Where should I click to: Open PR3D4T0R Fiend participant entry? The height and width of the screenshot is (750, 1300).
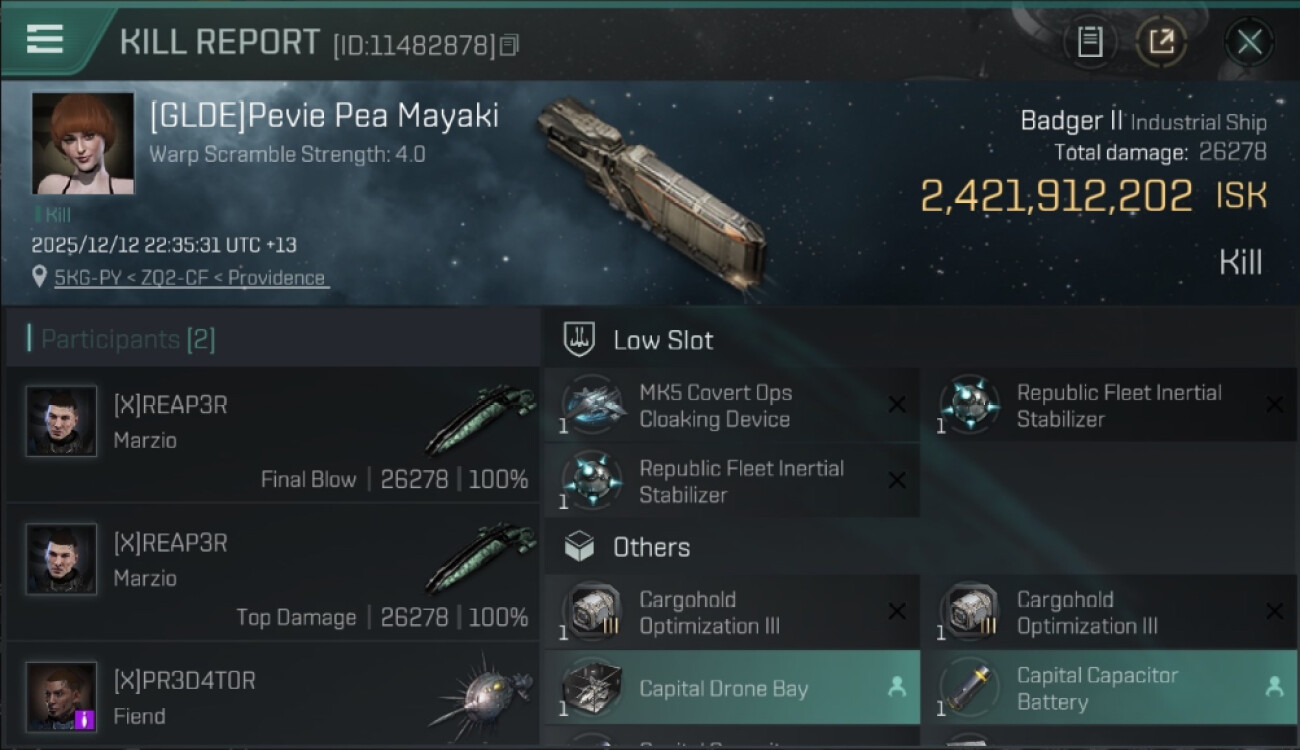pyautogui.click(x=272, y=697)
